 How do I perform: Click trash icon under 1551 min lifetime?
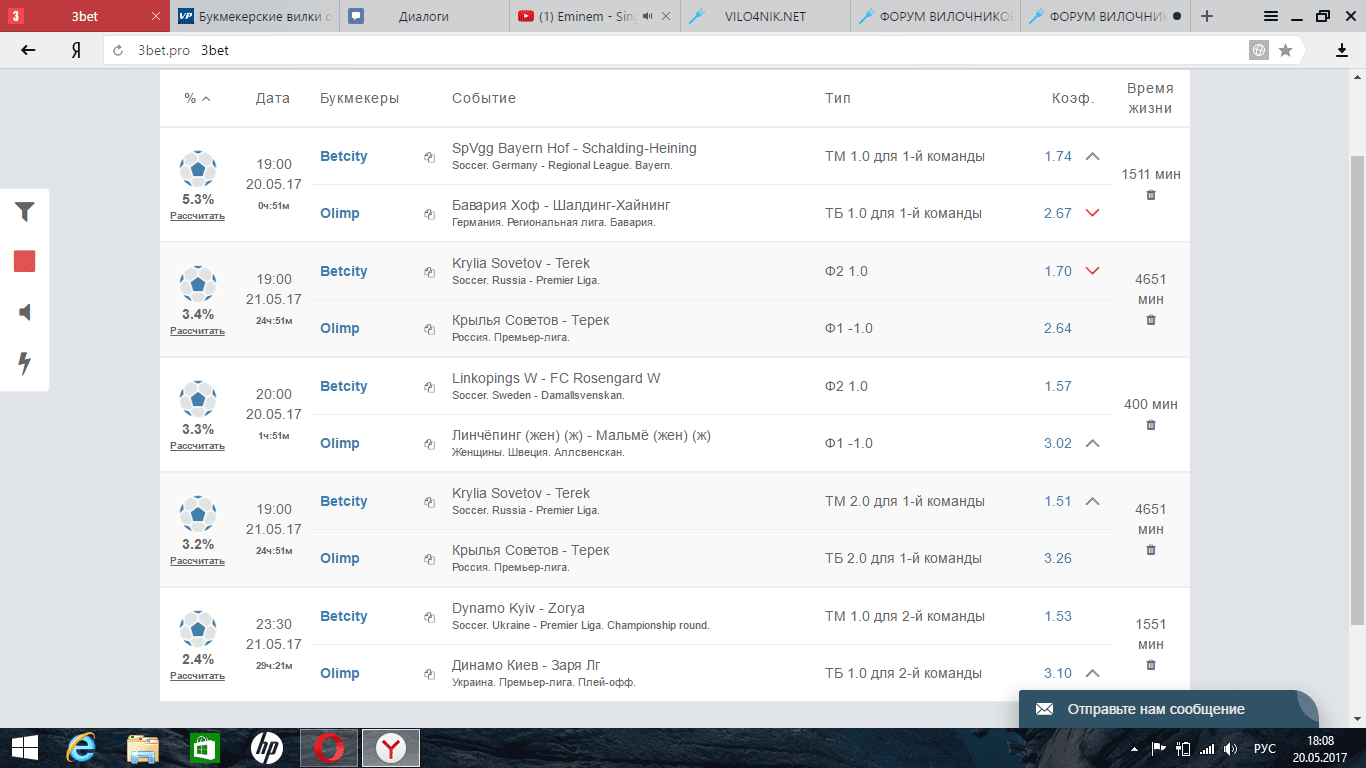[1150, 665]
